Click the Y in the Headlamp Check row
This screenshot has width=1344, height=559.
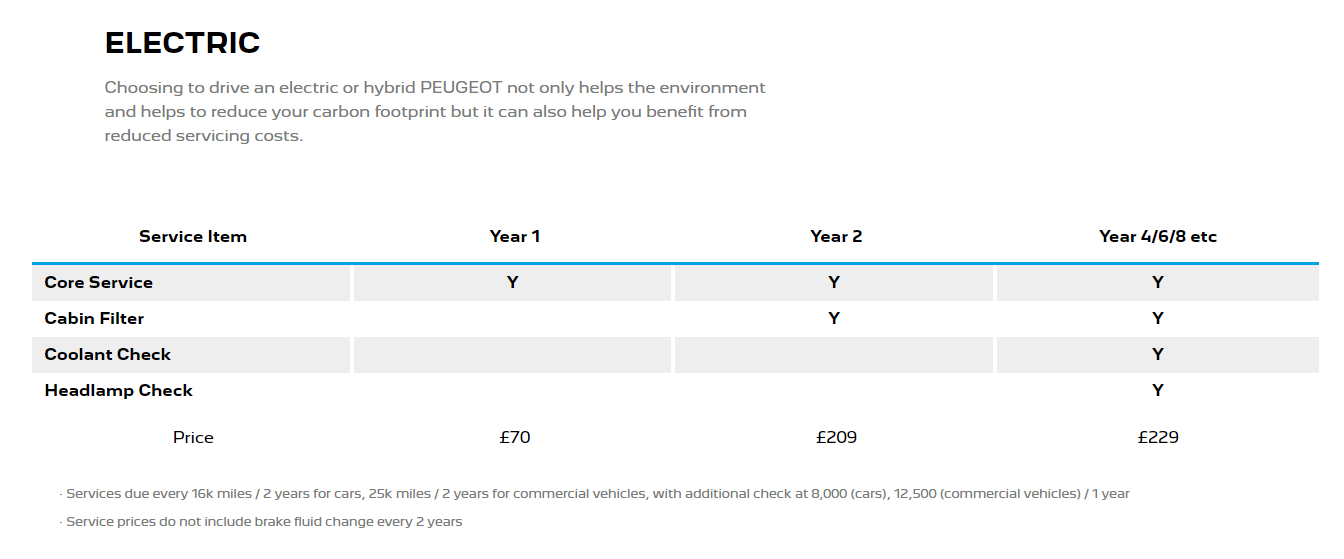click(x=1158, y=391)
